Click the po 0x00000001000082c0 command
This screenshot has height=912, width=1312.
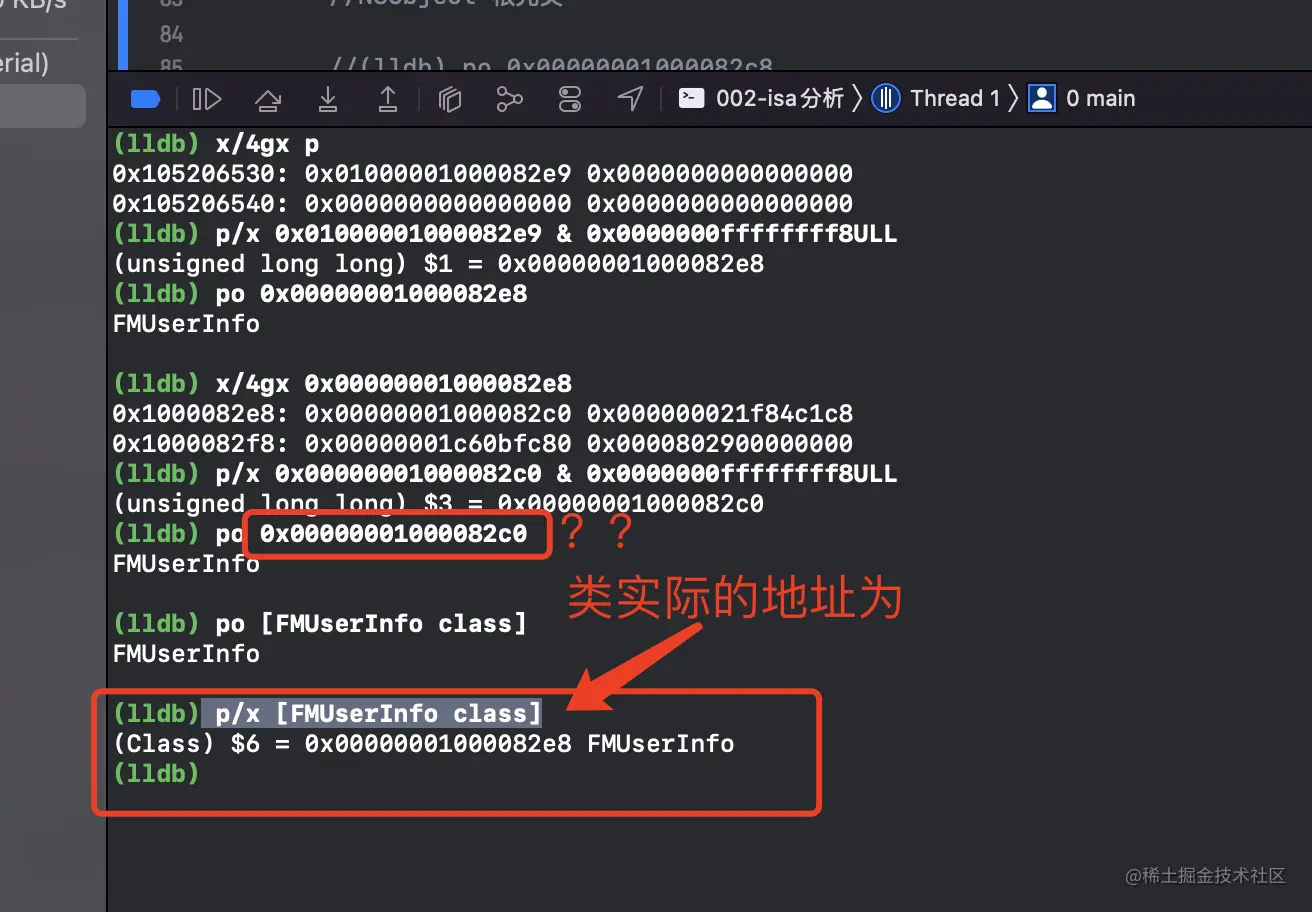point(320,534)
